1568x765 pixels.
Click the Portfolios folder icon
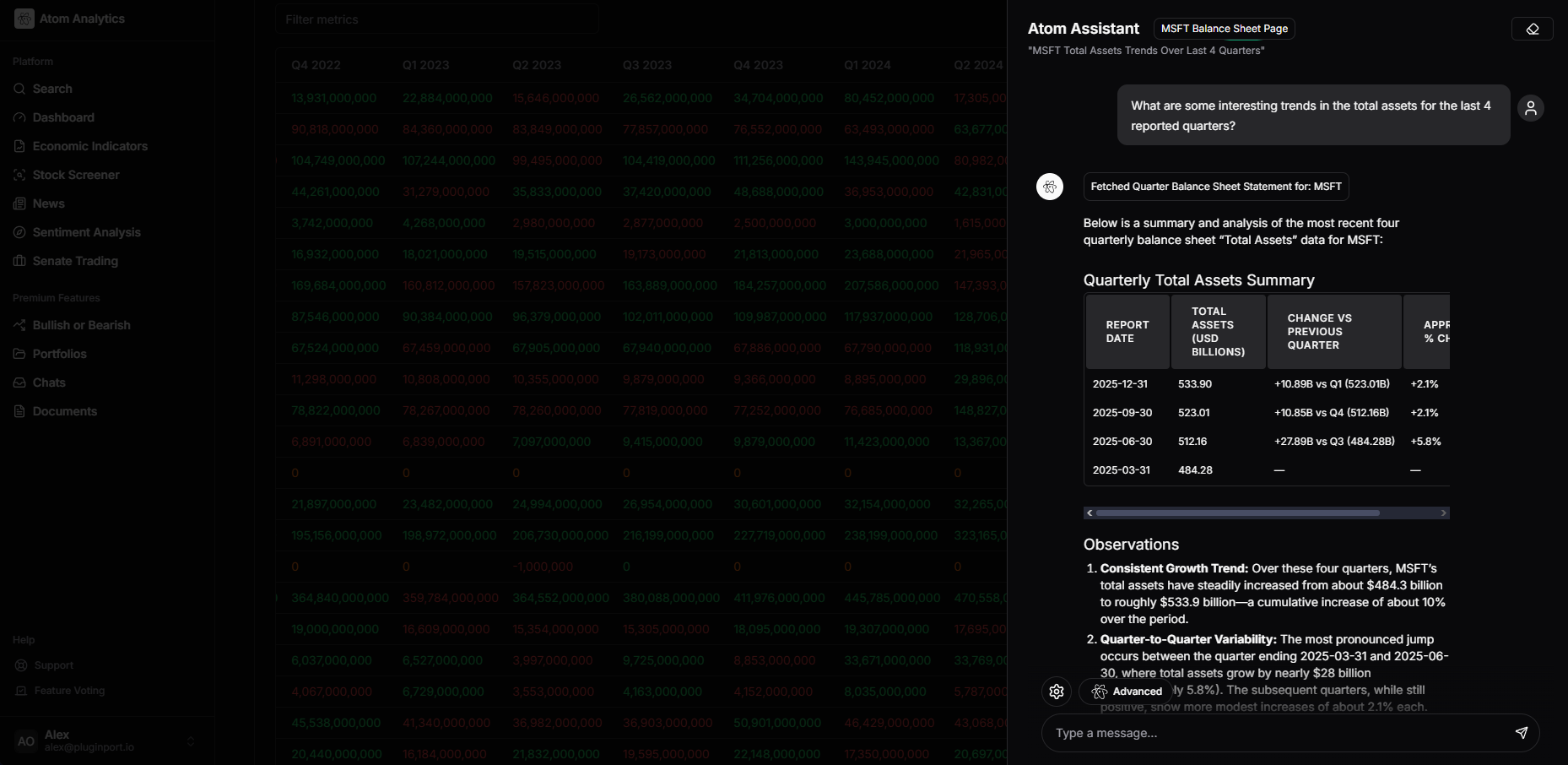tap(19, 354)
